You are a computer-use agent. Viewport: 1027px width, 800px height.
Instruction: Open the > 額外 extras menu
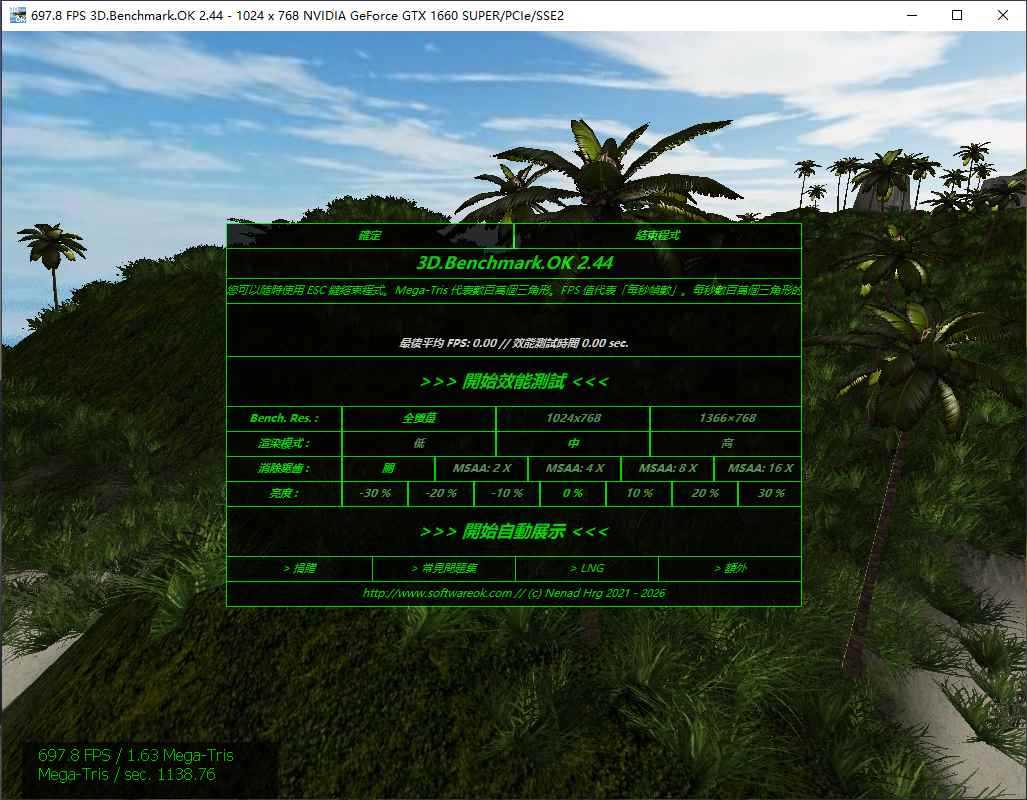(729, 567)
